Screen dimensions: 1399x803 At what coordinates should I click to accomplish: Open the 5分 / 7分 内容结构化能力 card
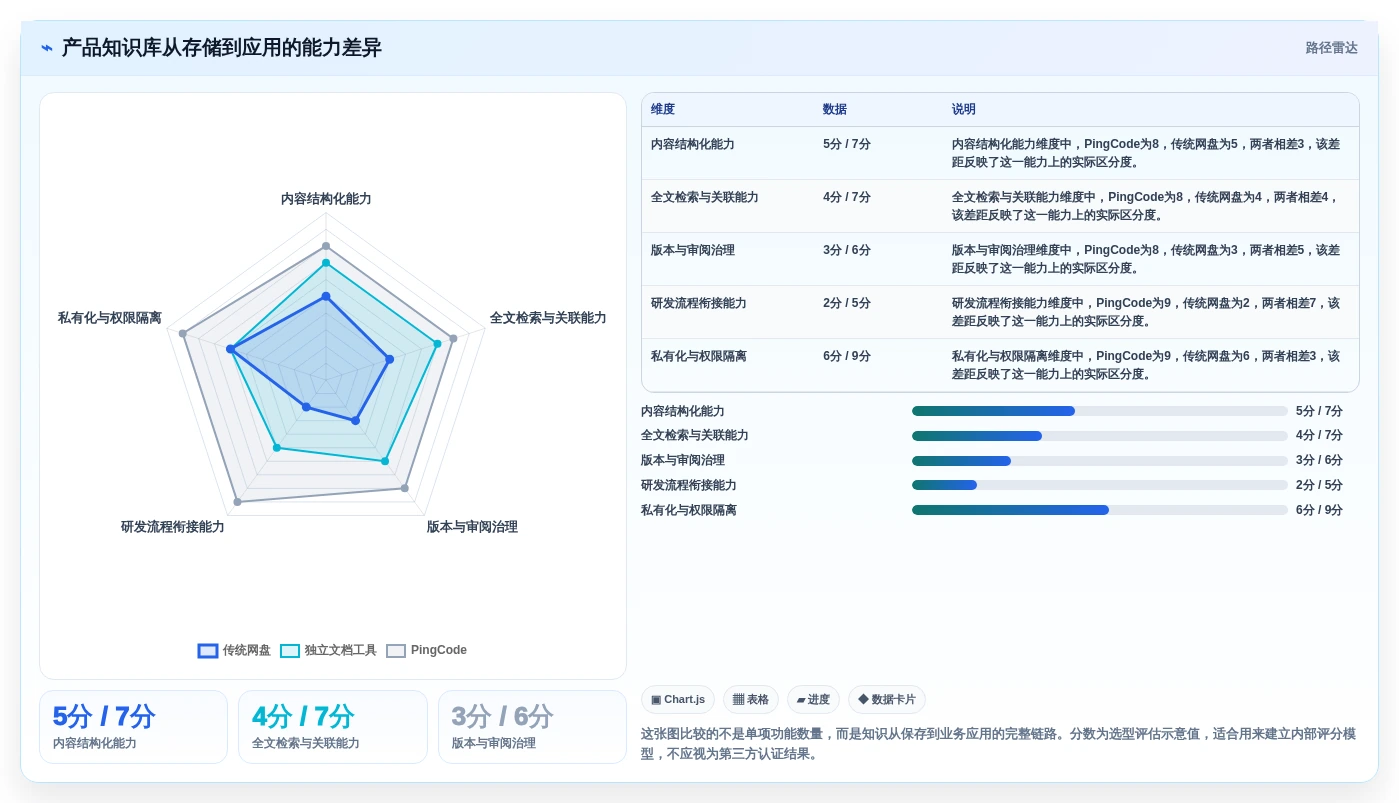133,727
